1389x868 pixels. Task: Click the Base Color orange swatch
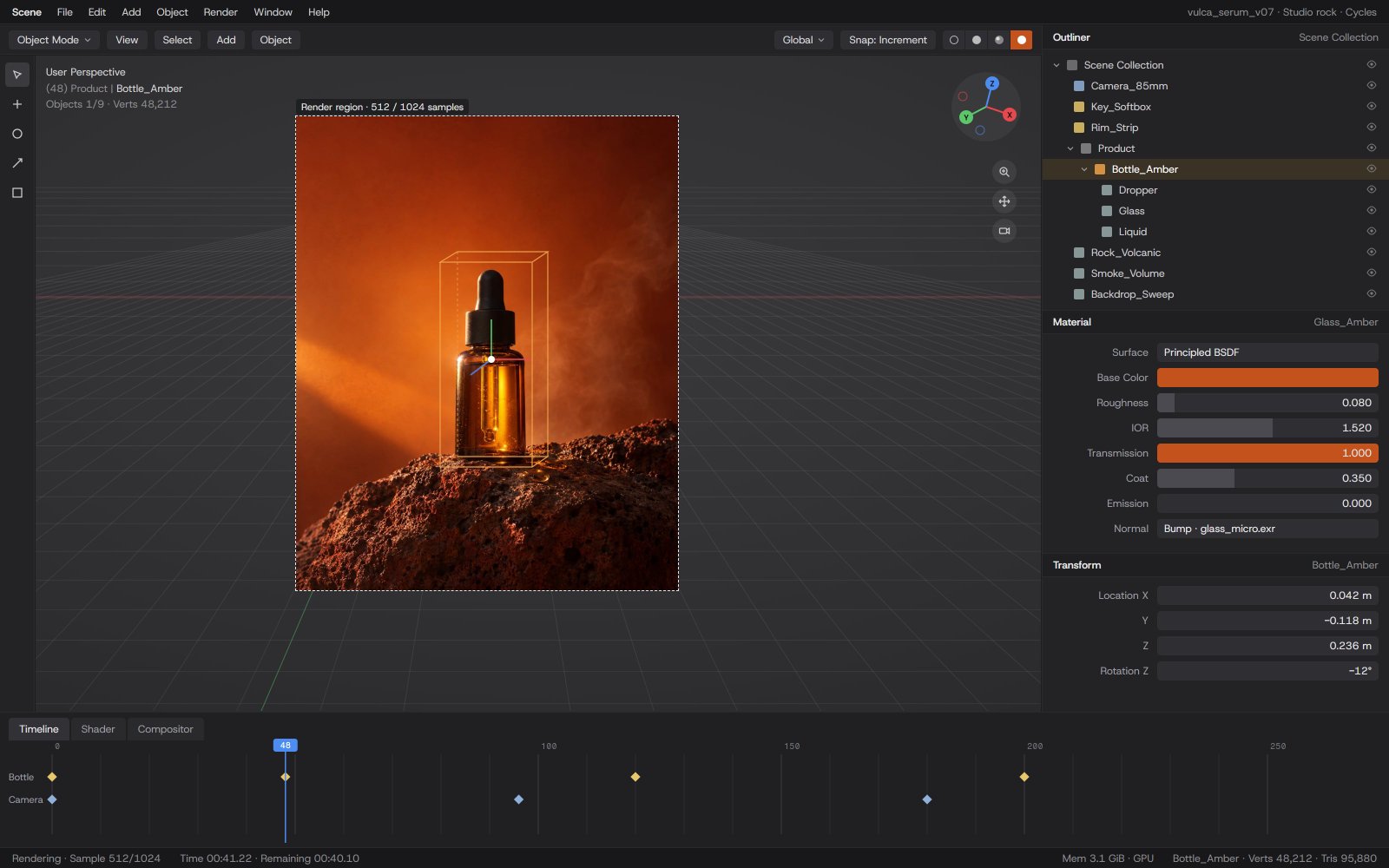1267,378
